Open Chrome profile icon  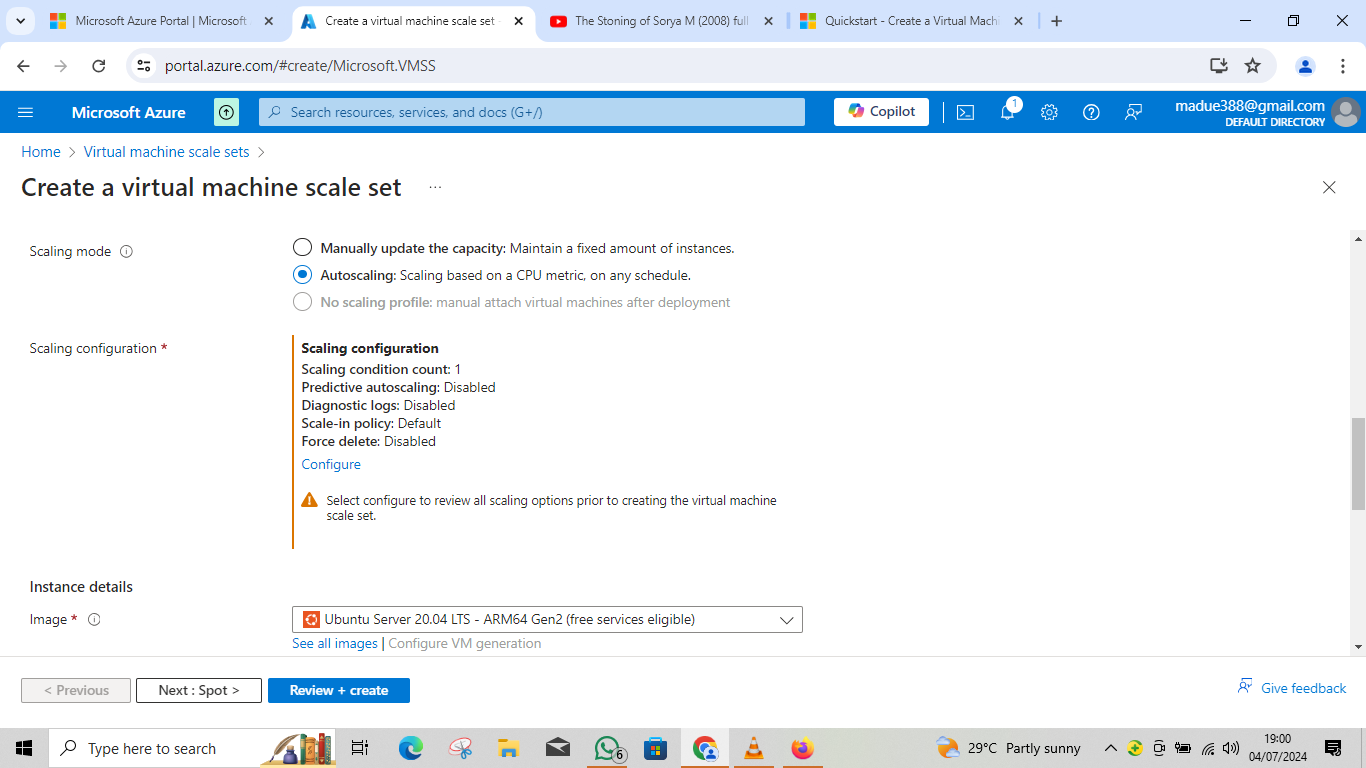(x=1305, y=66)
